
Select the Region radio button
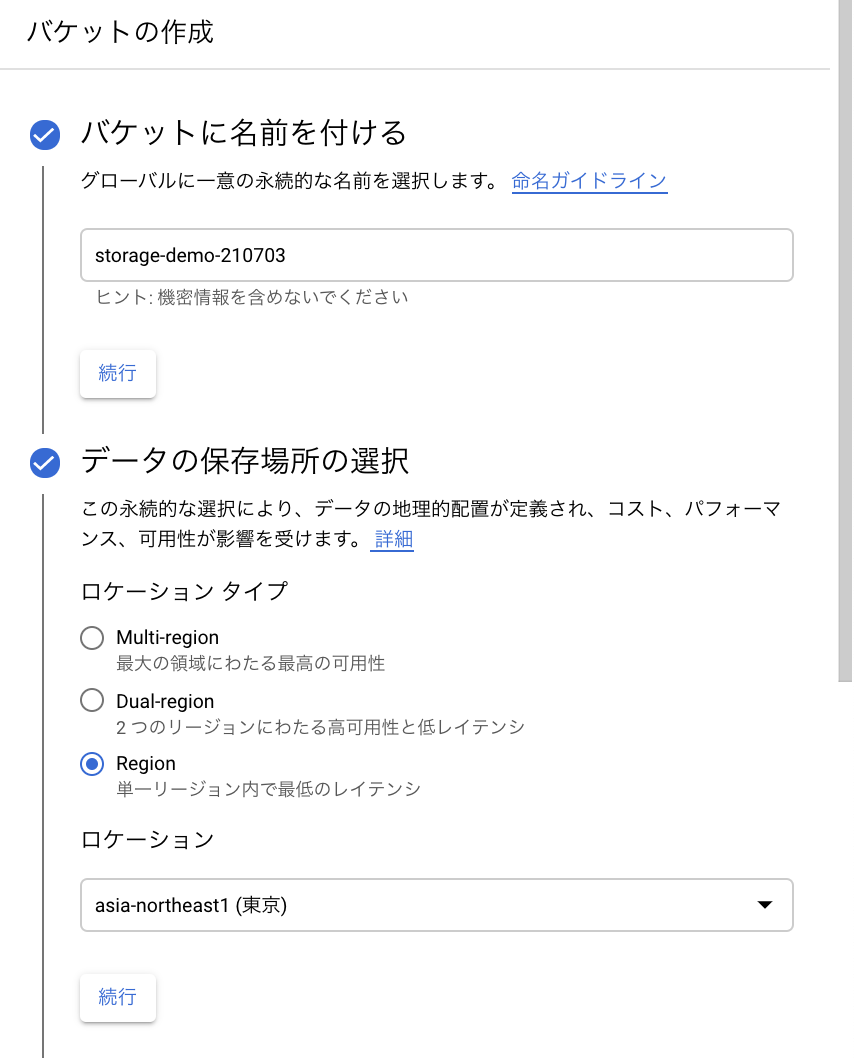(x=92, y=764)
